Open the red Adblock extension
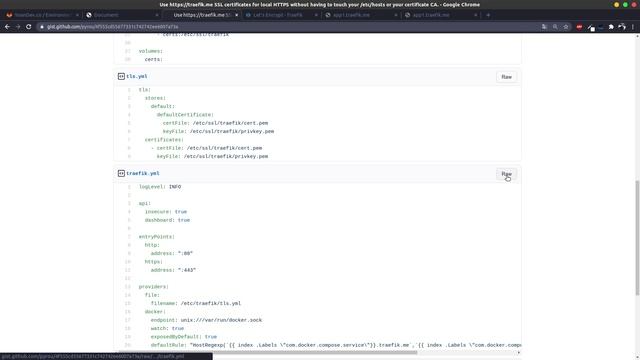Viewport: 640px width, 360px height. click(x=579, y=27)
